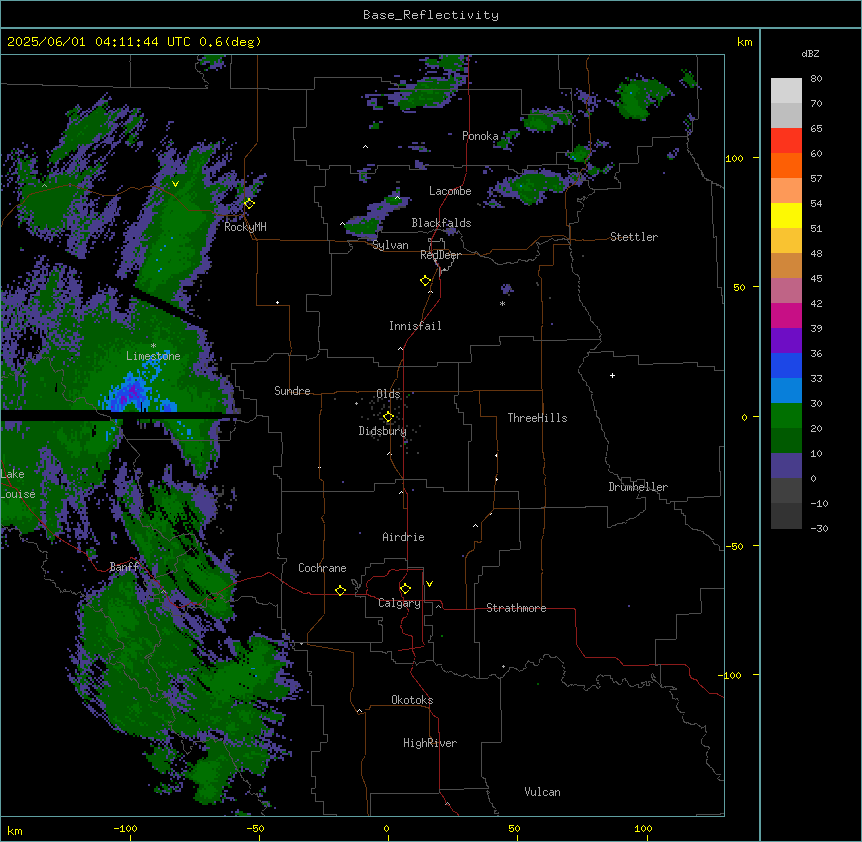Select the dark blue 33-36 dBZ legend swatch
The width and height of the screenshot is (862, 842).
[786, 365]
